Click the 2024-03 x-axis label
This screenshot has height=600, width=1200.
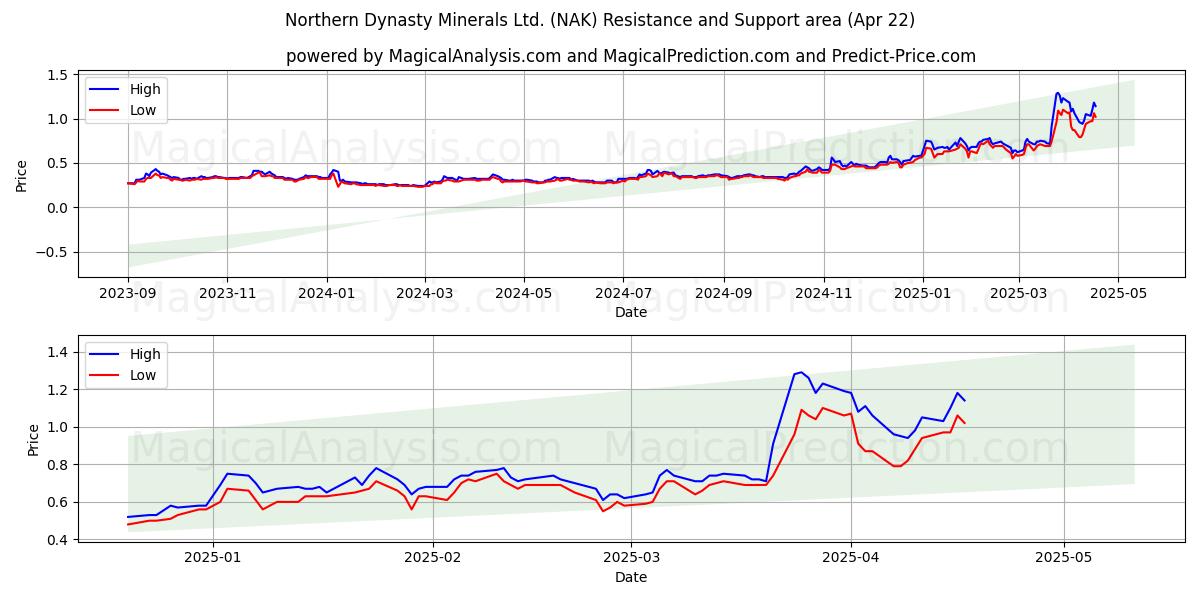[425, 294]
